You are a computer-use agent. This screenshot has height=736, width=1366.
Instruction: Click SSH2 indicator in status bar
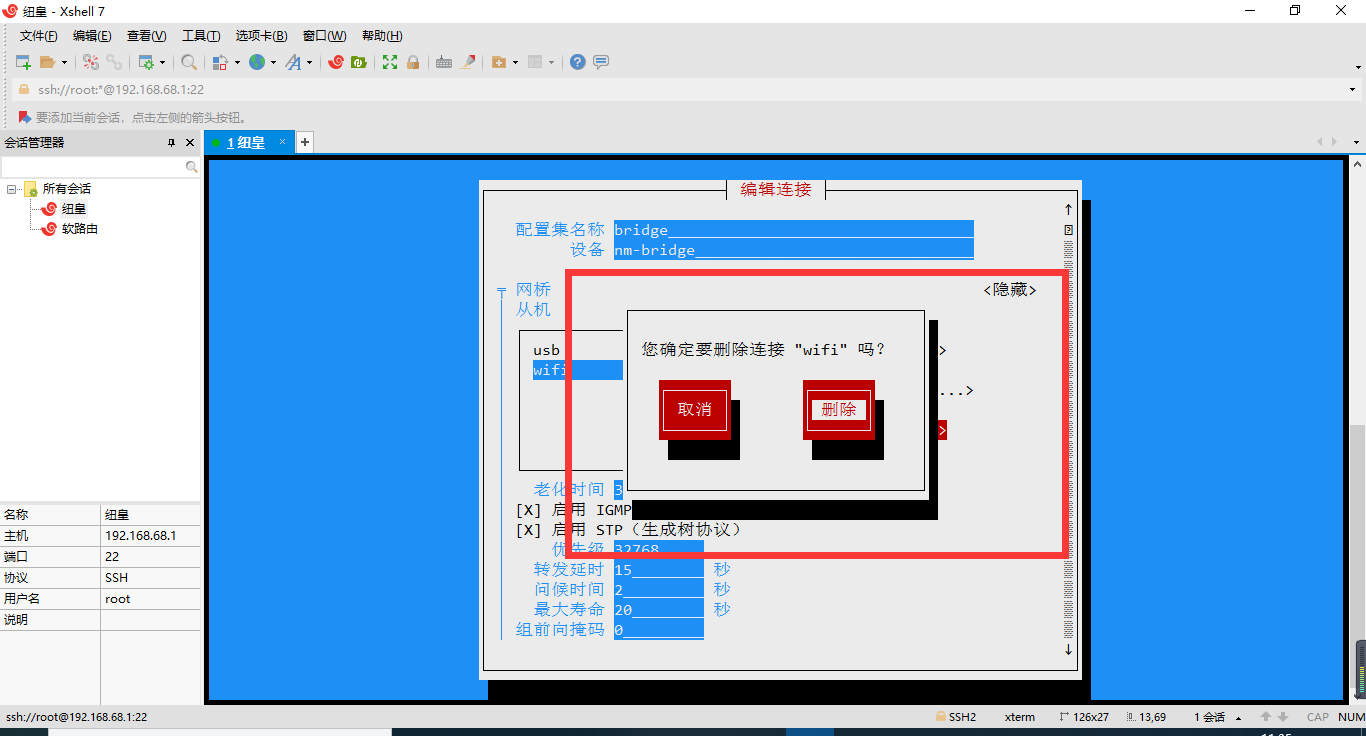[x=956, y=717]
